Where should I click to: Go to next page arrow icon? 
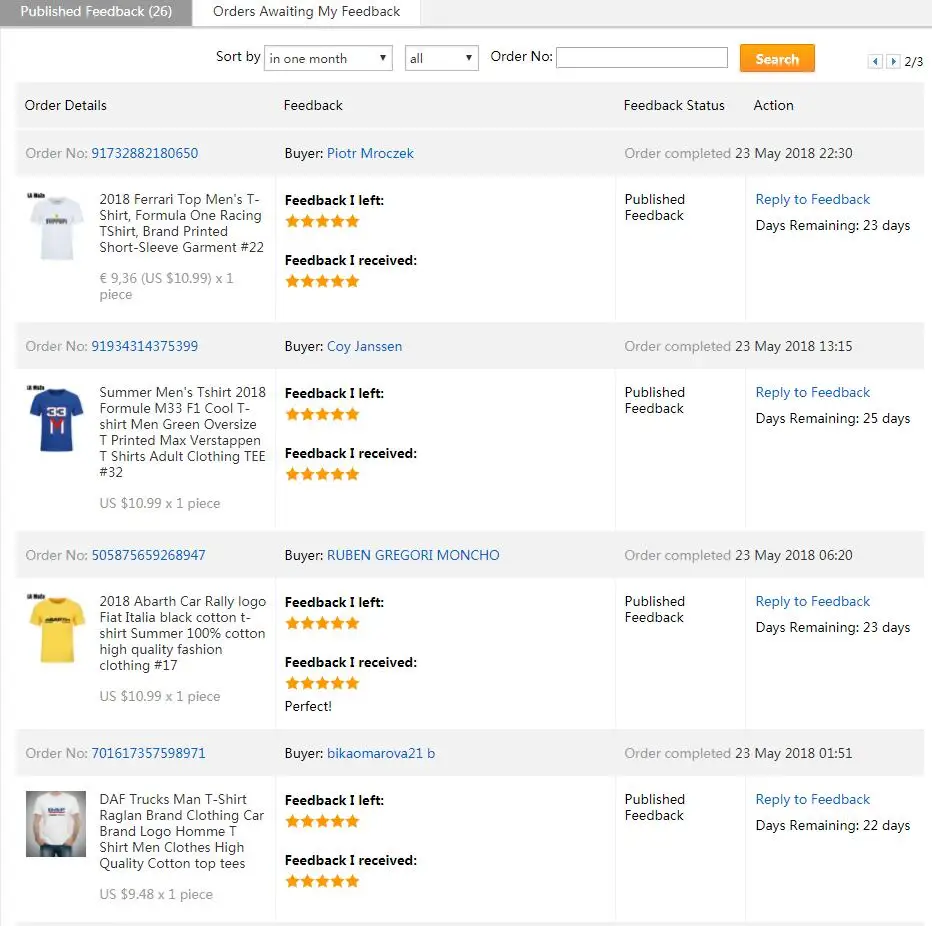(x=893, y=61)
